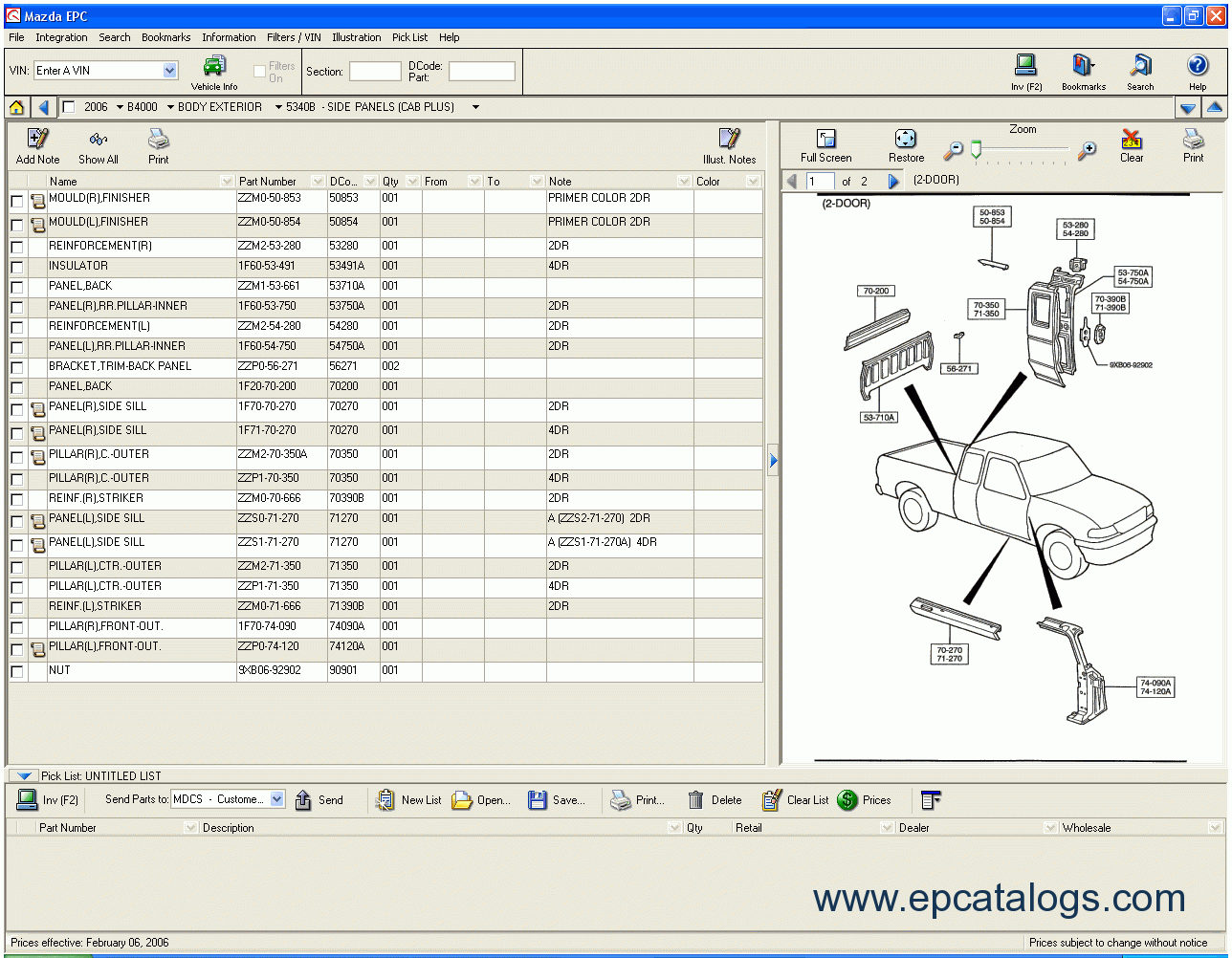This screenshot has width=1232, height=958.
Task: Open the Part Number column filter dropdown
Action: click(x=318, y=182)
